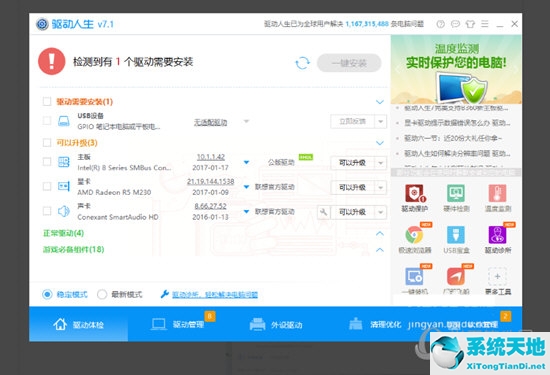Click the wrench icon beside 驱动诊所 link
This screenshot has height=375, width=550.
click(x=164, y=294)
